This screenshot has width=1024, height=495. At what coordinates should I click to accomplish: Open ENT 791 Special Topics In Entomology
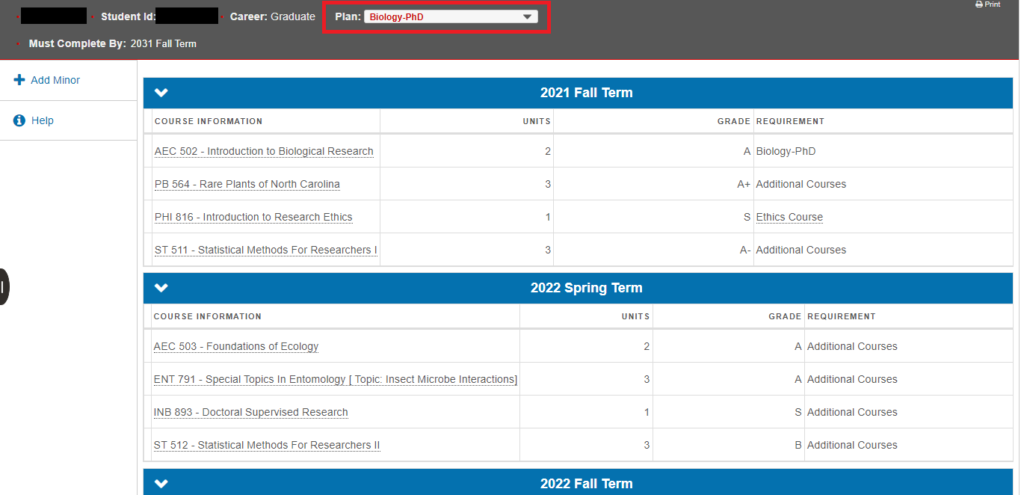[x=335, y=379]
